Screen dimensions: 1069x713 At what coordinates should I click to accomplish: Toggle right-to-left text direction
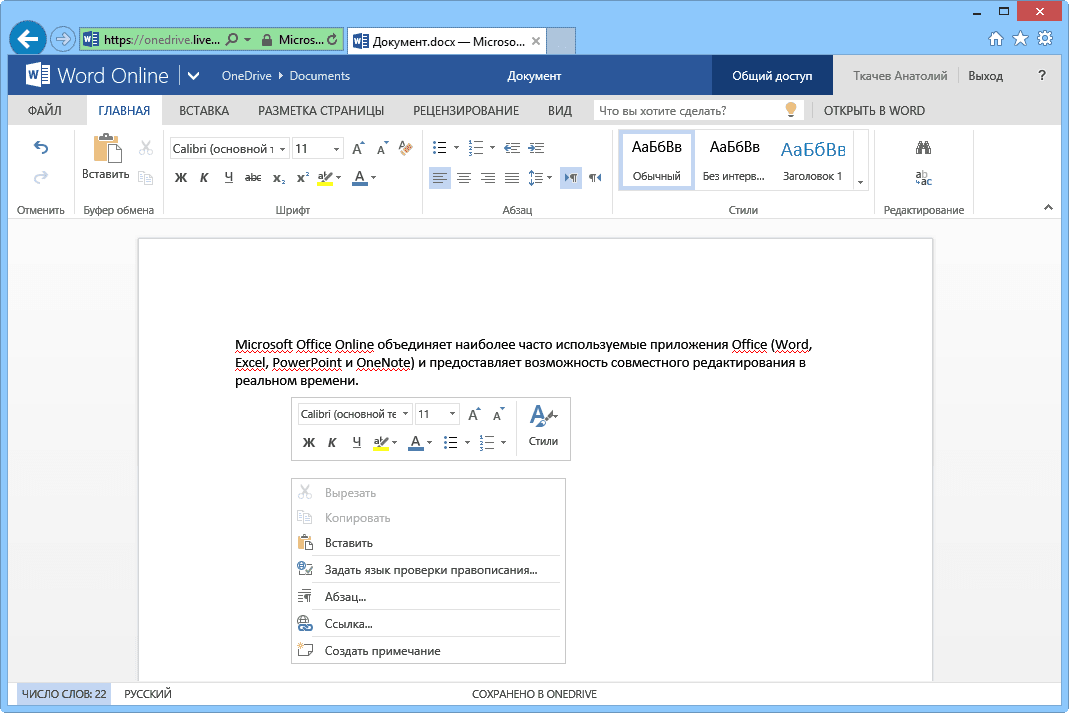595,178
